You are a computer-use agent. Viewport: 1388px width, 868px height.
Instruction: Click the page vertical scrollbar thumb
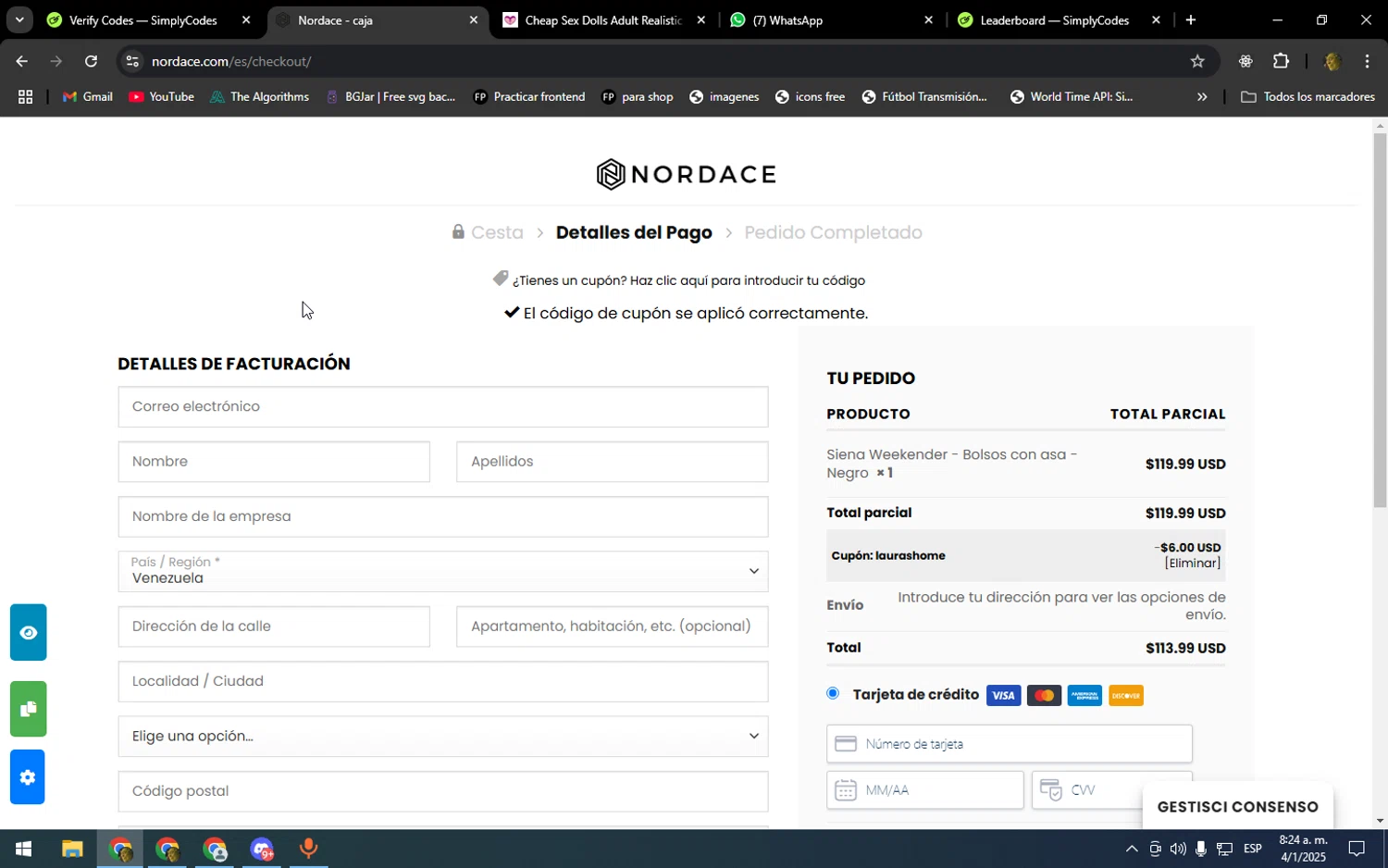pyautogui.click(x=1380, y=320)
